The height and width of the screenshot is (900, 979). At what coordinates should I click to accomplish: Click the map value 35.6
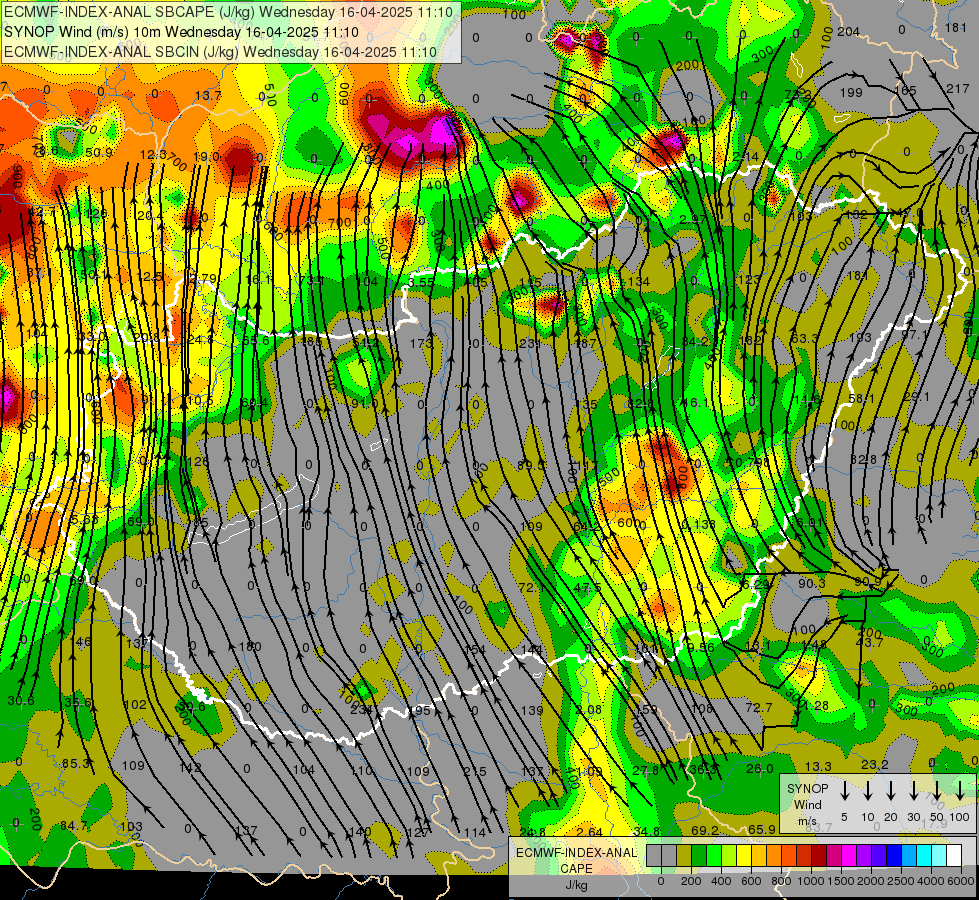(79, 702)
